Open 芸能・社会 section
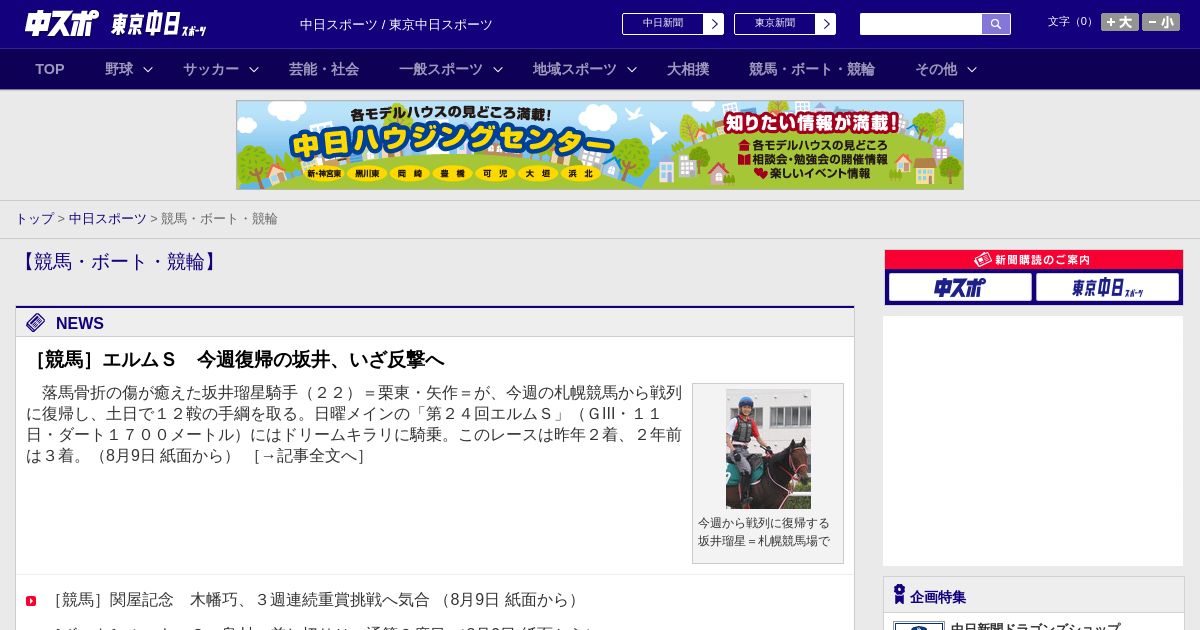 324,69
